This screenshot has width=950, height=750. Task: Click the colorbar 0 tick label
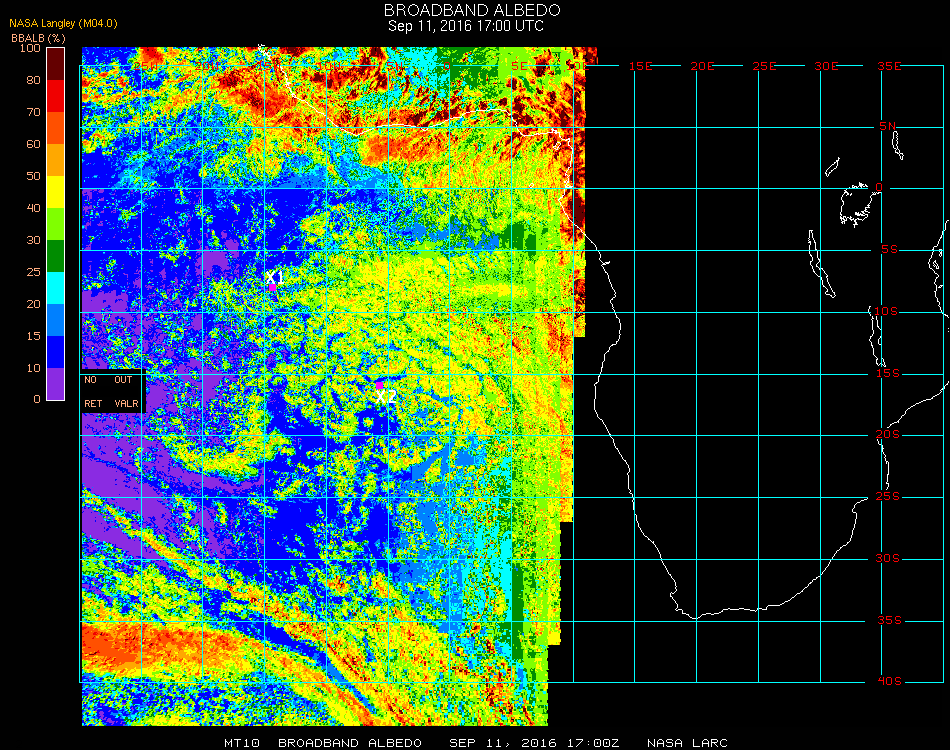(37, 399)
